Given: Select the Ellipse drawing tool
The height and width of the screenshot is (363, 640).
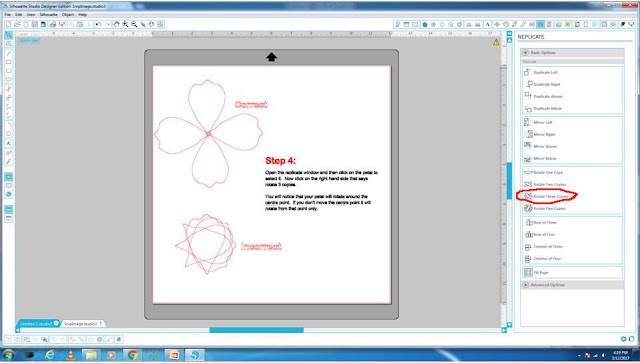Looking at the screenshot, I should pyautogui.click(x=9, y=79).
